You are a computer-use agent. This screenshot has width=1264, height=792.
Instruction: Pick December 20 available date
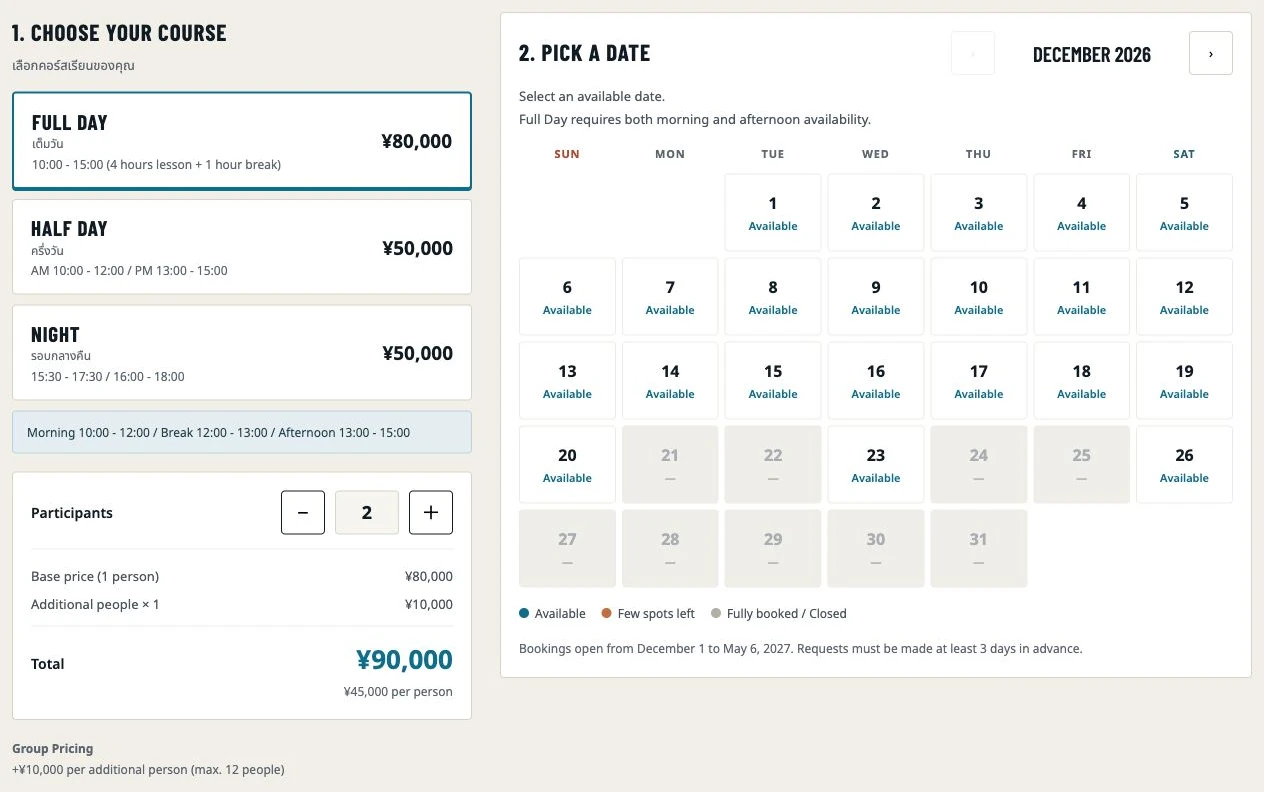[x=567, y=465]
